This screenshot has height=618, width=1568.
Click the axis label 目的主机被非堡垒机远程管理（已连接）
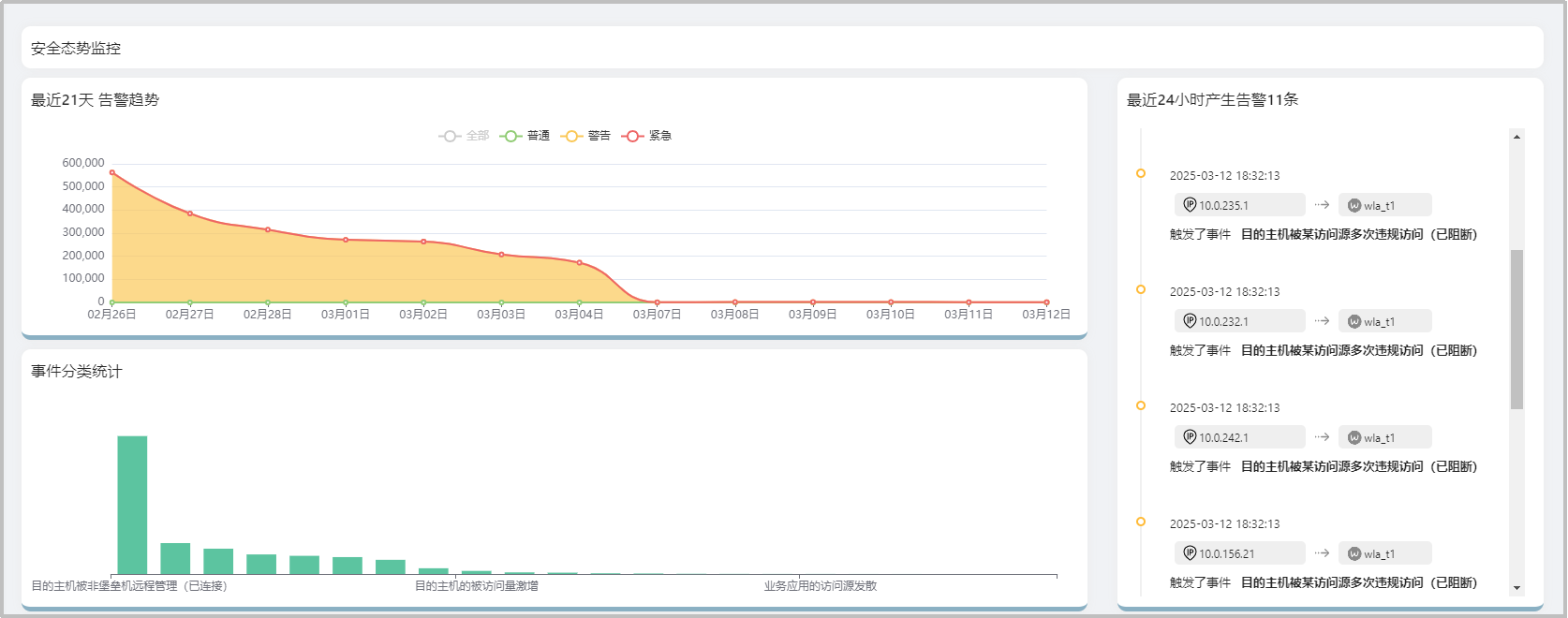tap(129, 586)
